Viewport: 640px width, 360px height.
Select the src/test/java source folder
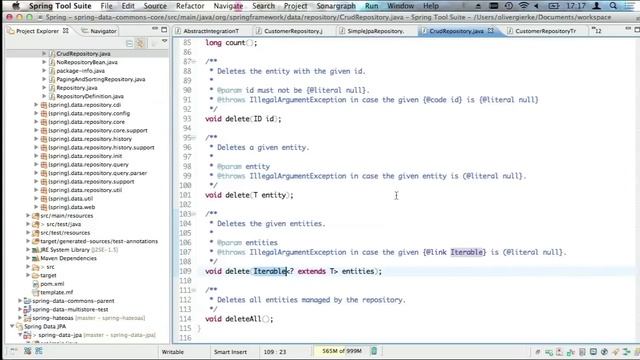(x=63, y=224)
